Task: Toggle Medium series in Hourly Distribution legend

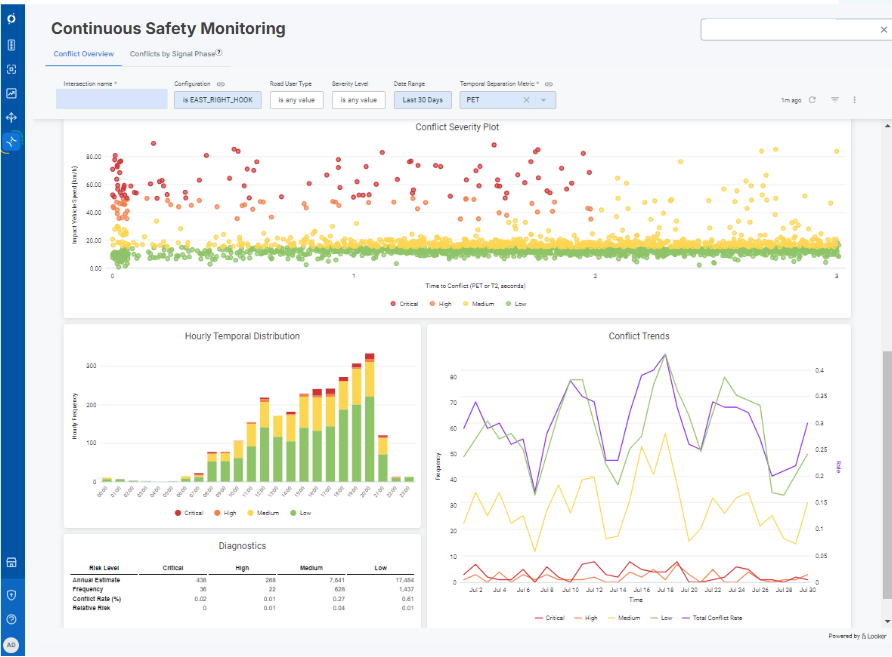Action: [x=263, y=513]
